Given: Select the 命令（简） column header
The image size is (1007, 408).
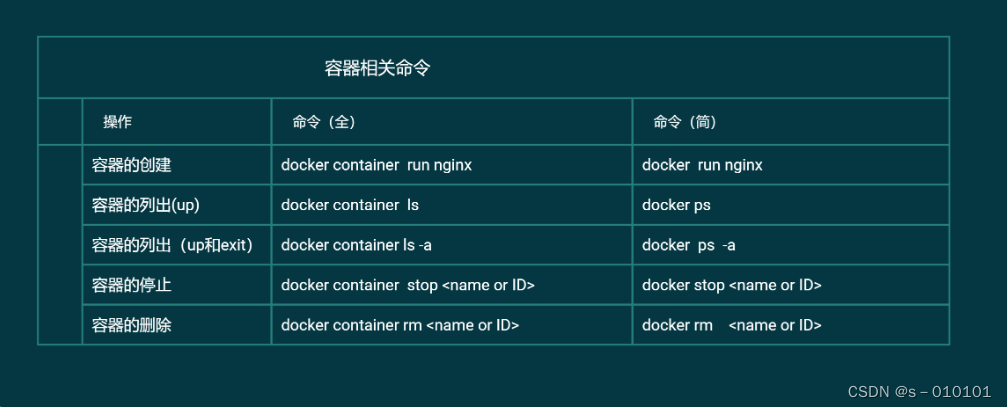Looking at the screenshot, I should (685, 122).
